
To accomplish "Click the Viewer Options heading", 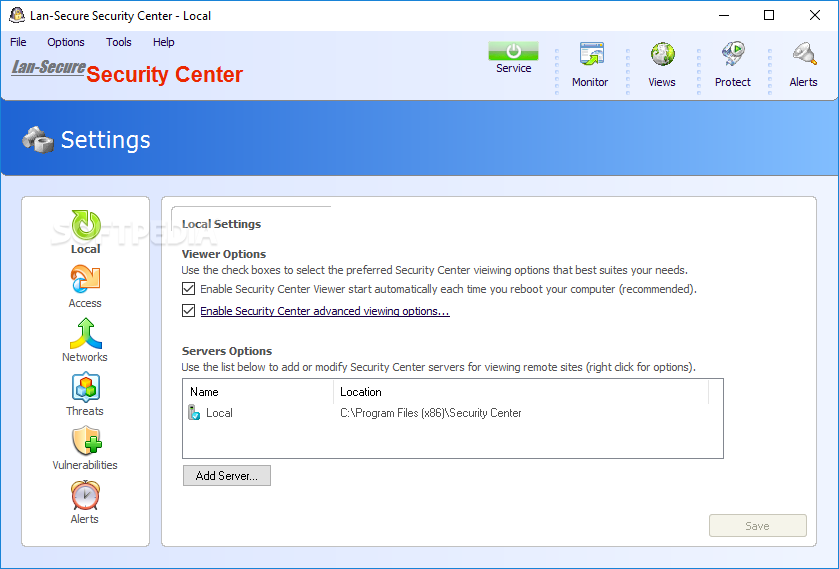I will 224,254.
